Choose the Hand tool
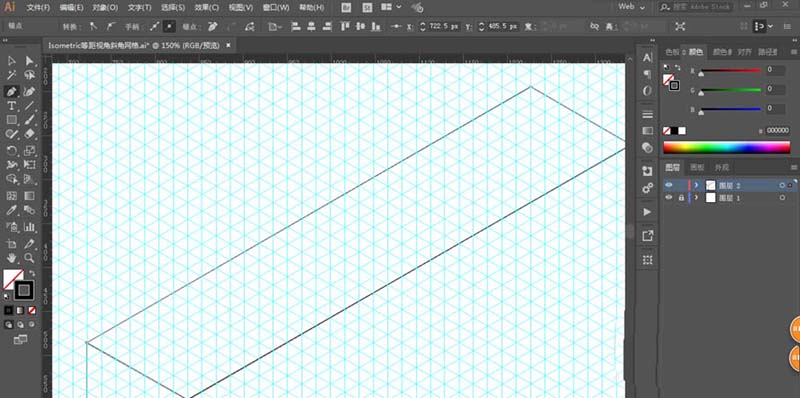Screen dimensions: 800x398 pyautogui.click(x=11, y=258)
